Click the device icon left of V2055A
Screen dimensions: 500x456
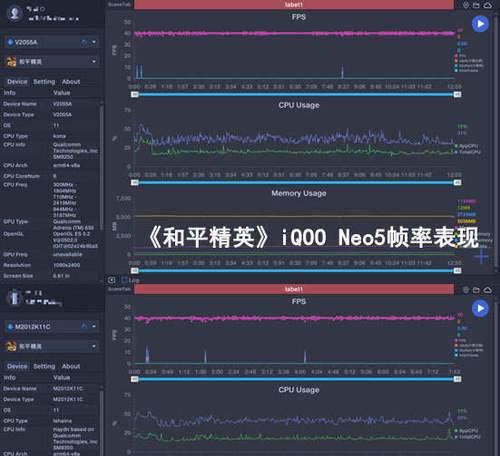pos(10,42)
